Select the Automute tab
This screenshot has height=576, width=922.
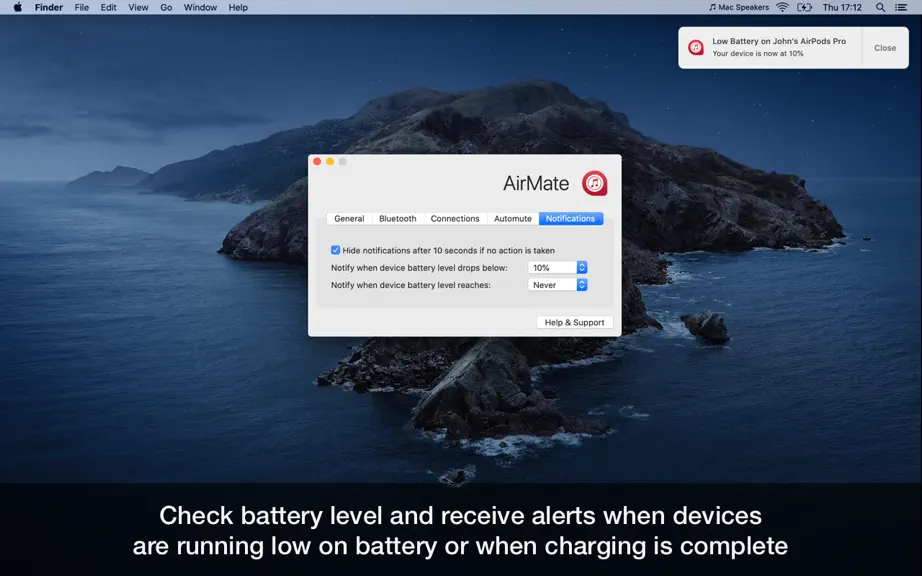tap(513, 219)
